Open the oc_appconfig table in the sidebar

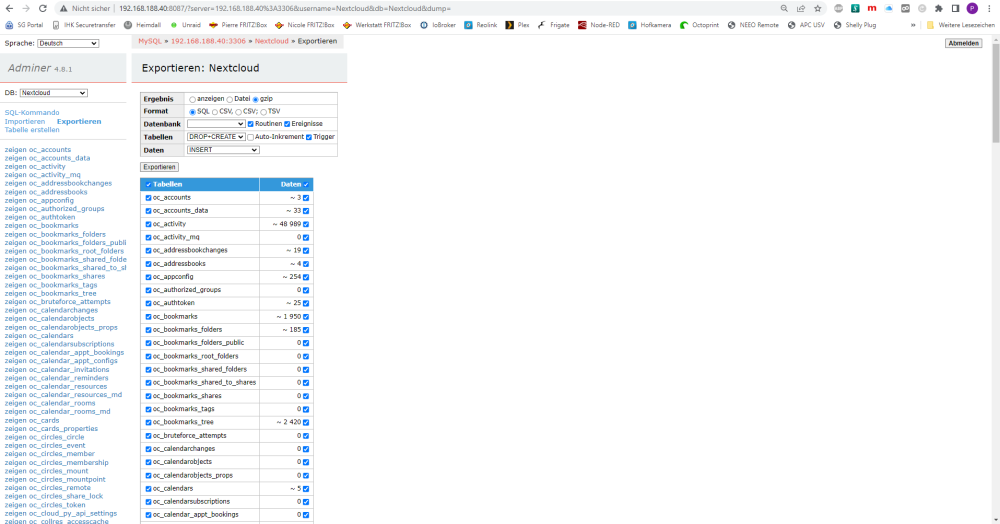[52, 200]
